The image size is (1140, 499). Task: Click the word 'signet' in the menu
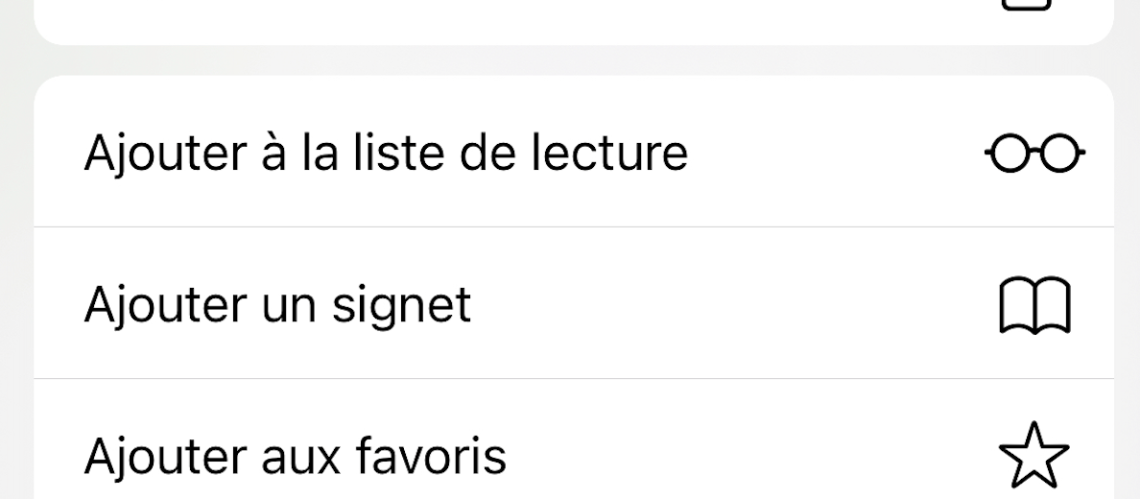tap(401, 307)
